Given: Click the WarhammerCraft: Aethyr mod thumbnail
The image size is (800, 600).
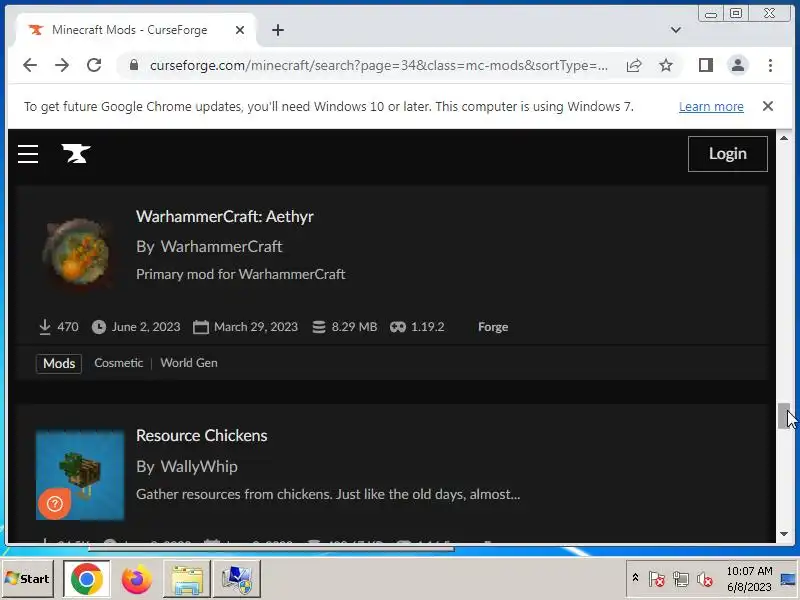Looking at the screenshot, I should coord(78,255).
